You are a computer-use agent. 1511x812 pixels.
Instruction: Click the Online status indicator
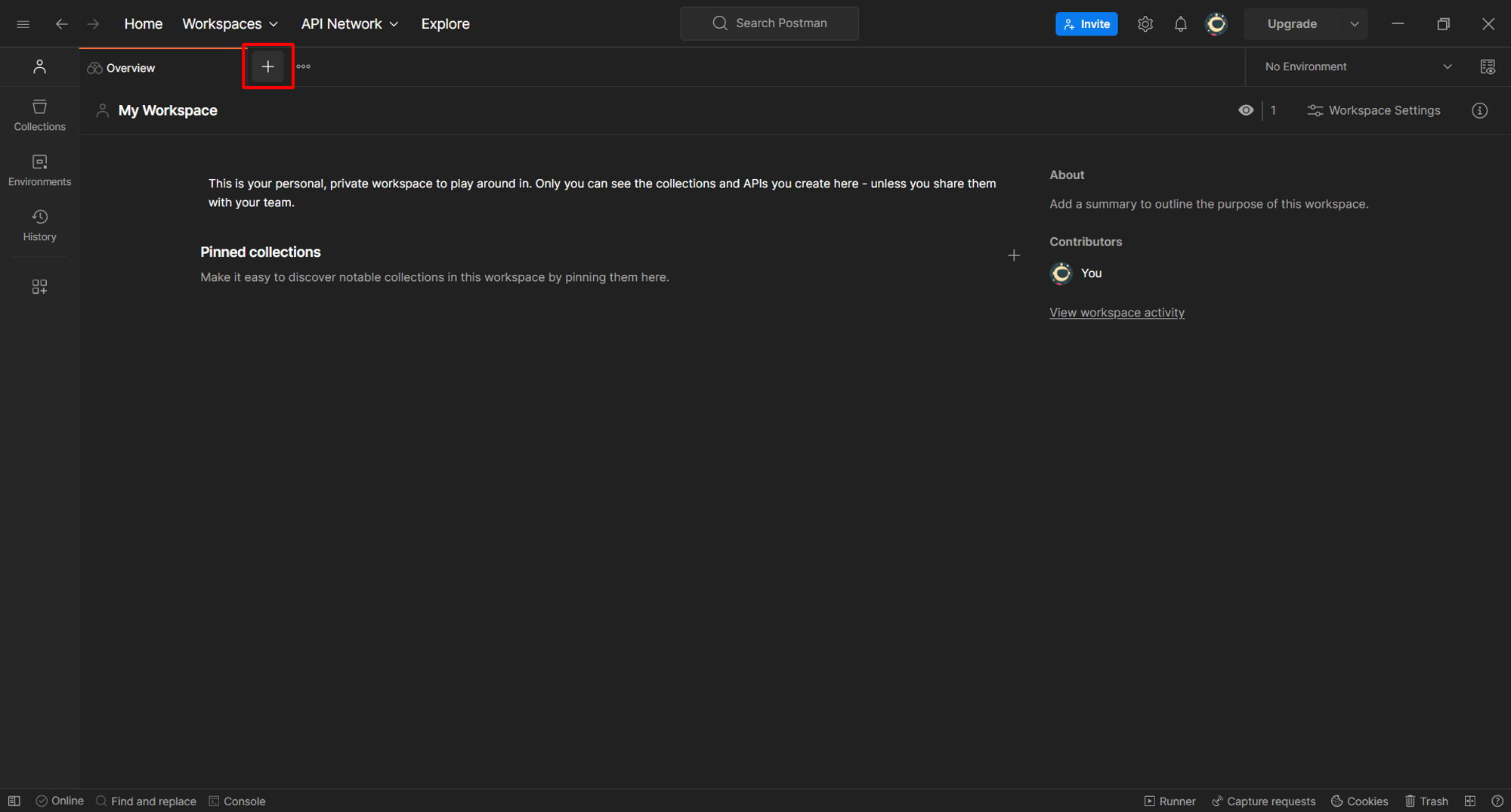coord(60,801)
